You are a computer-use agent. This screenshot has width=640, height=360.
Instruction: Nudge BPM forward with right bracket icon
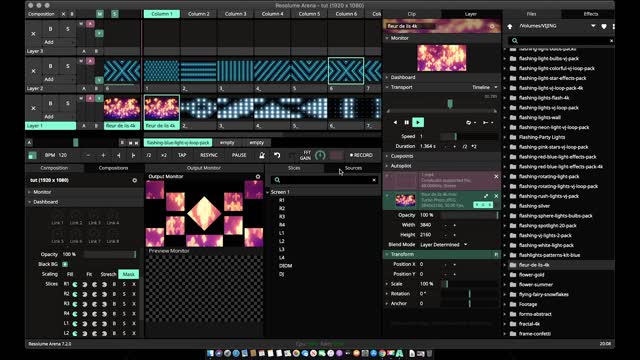[x=133, y=155]
